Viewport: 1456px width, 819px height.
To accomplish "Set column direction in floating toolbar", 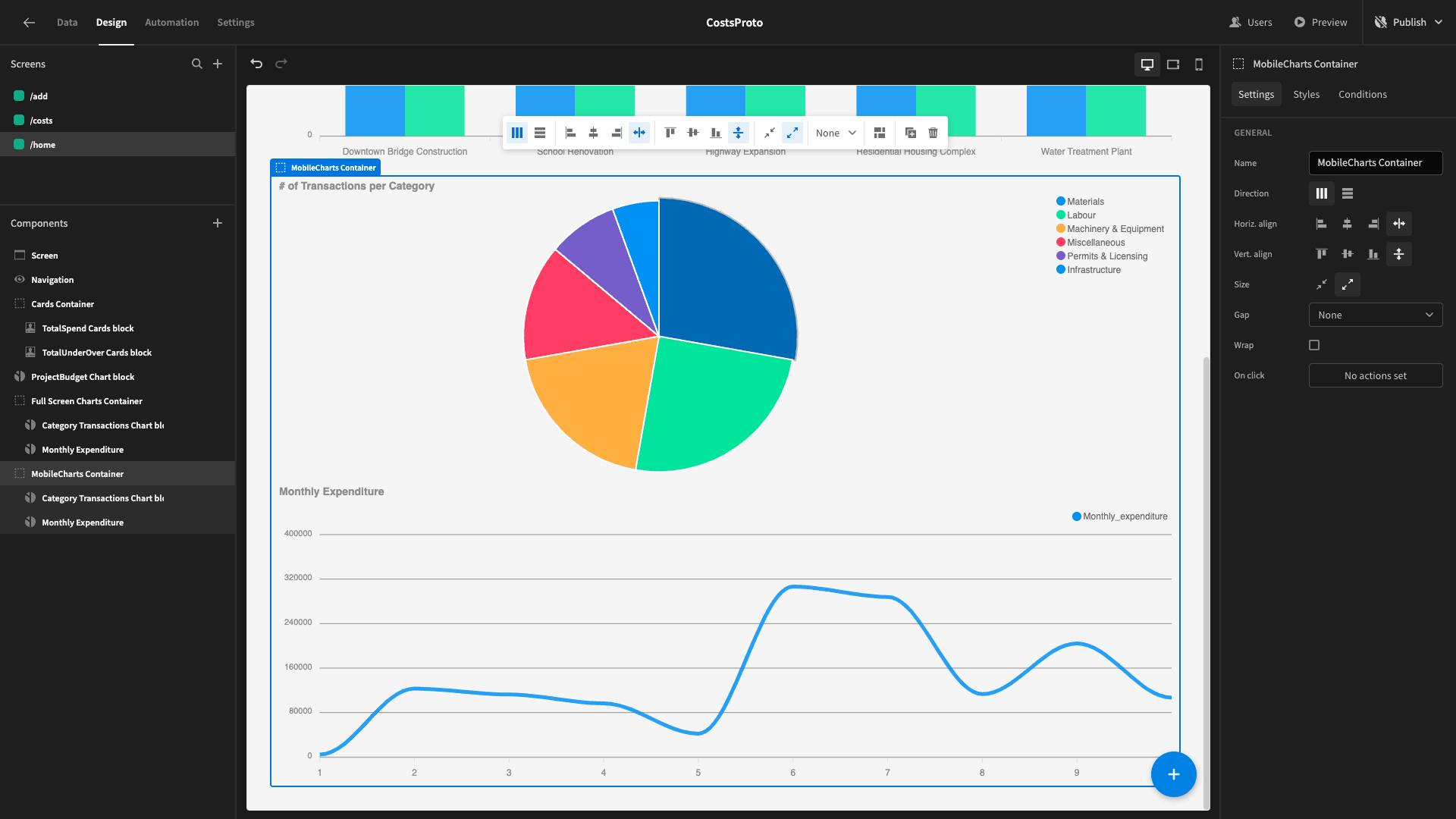I will point(517,133).
